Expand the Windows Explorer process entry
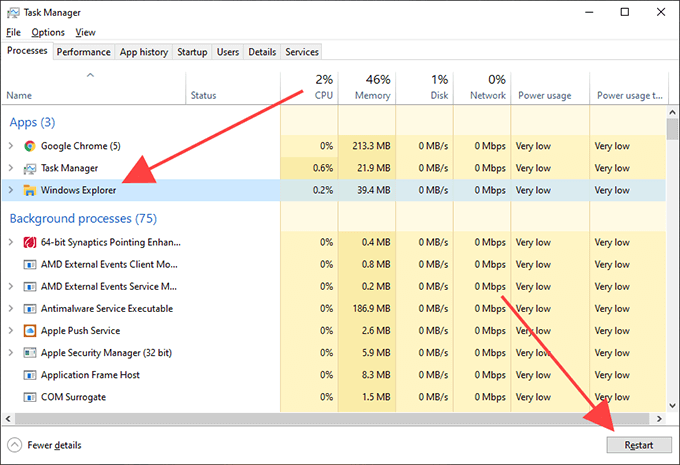Image resolution: width=680 pixels, height=465 pixels. [11, 190]
